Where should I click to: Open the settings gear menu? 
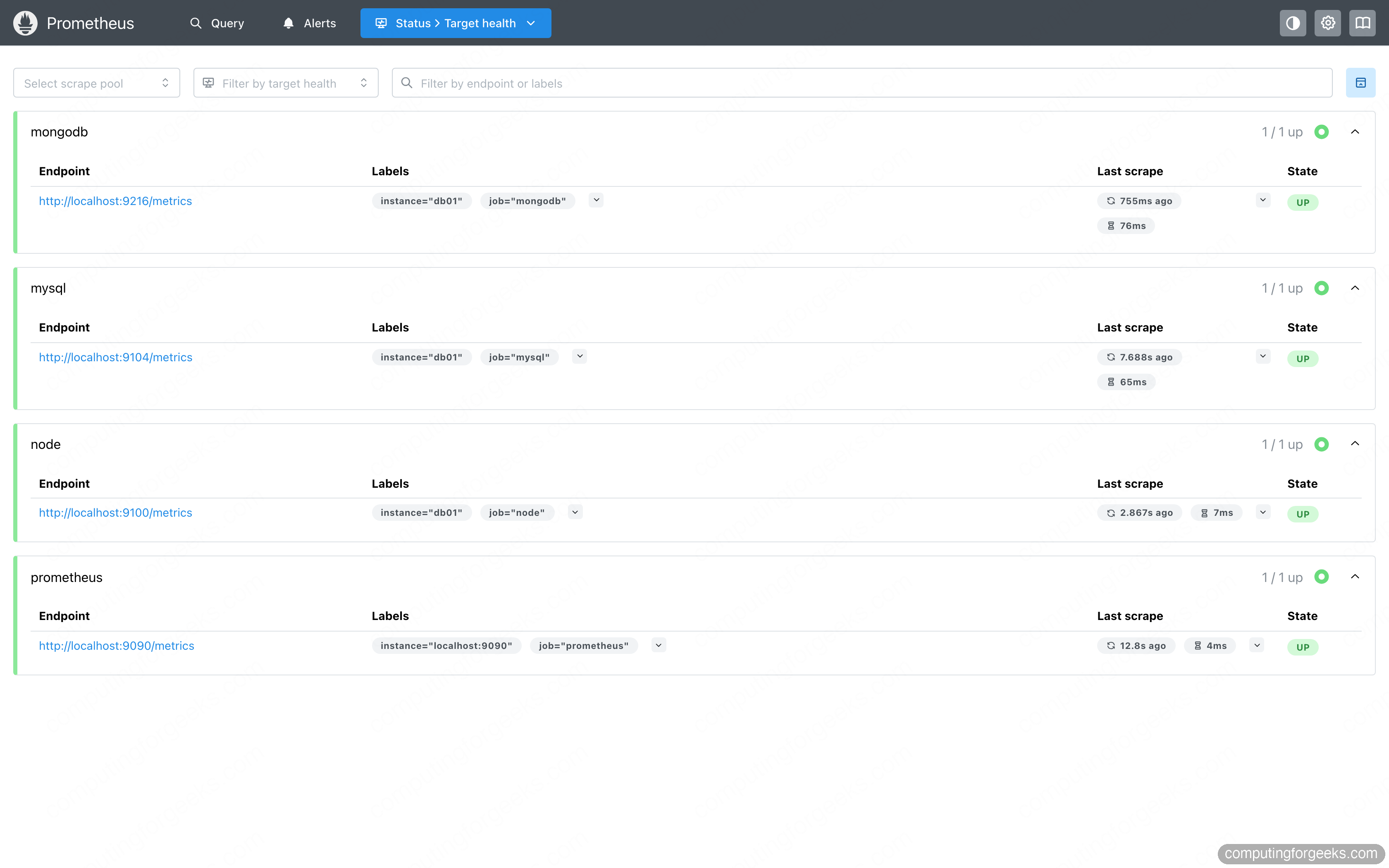click(1327, 23)
